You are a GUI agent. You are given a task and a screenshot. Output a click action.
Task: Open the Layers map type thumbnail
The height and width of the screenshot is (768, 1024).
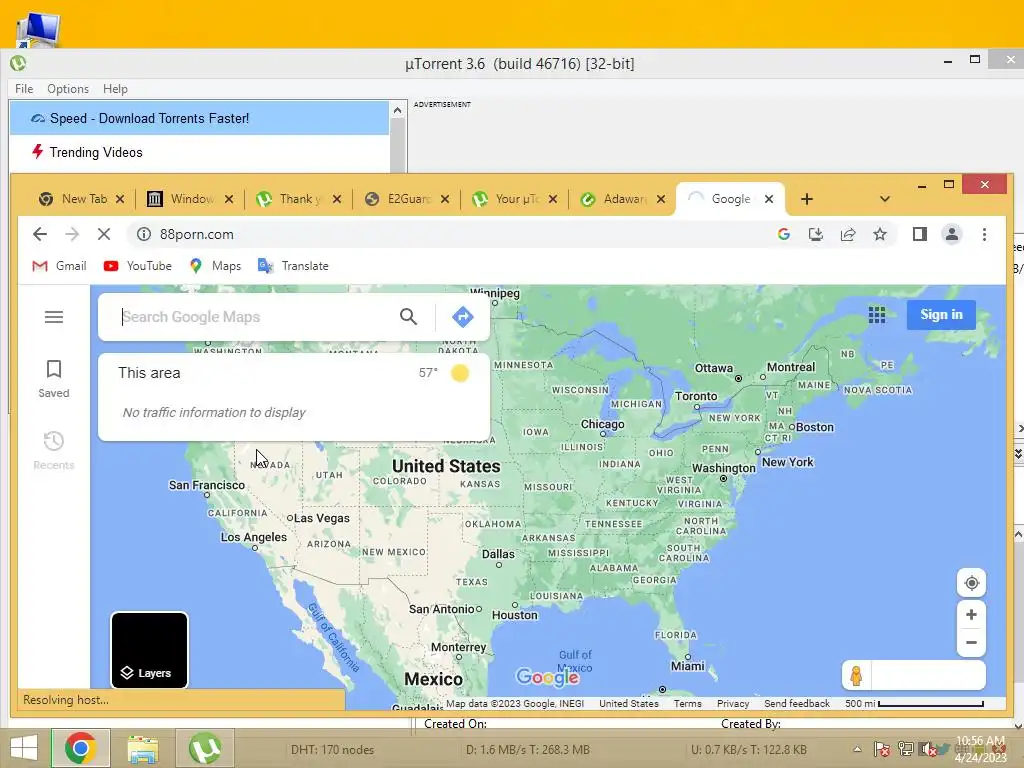point(150,650)
